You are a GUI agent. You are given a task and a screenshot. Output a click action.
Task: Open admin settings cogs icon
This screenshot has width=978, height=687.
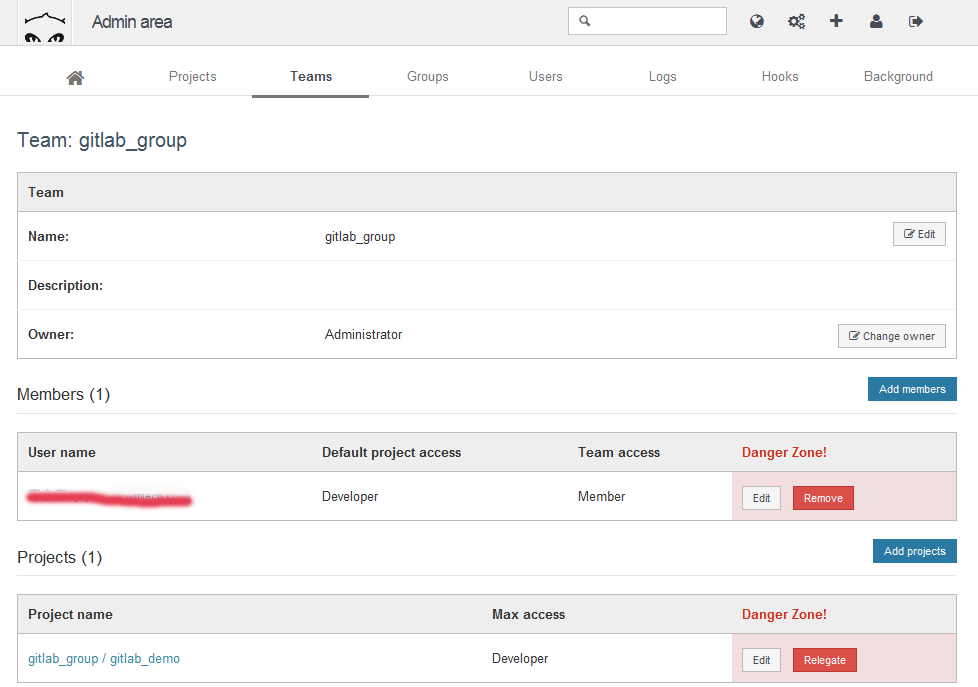coord(796,21)
